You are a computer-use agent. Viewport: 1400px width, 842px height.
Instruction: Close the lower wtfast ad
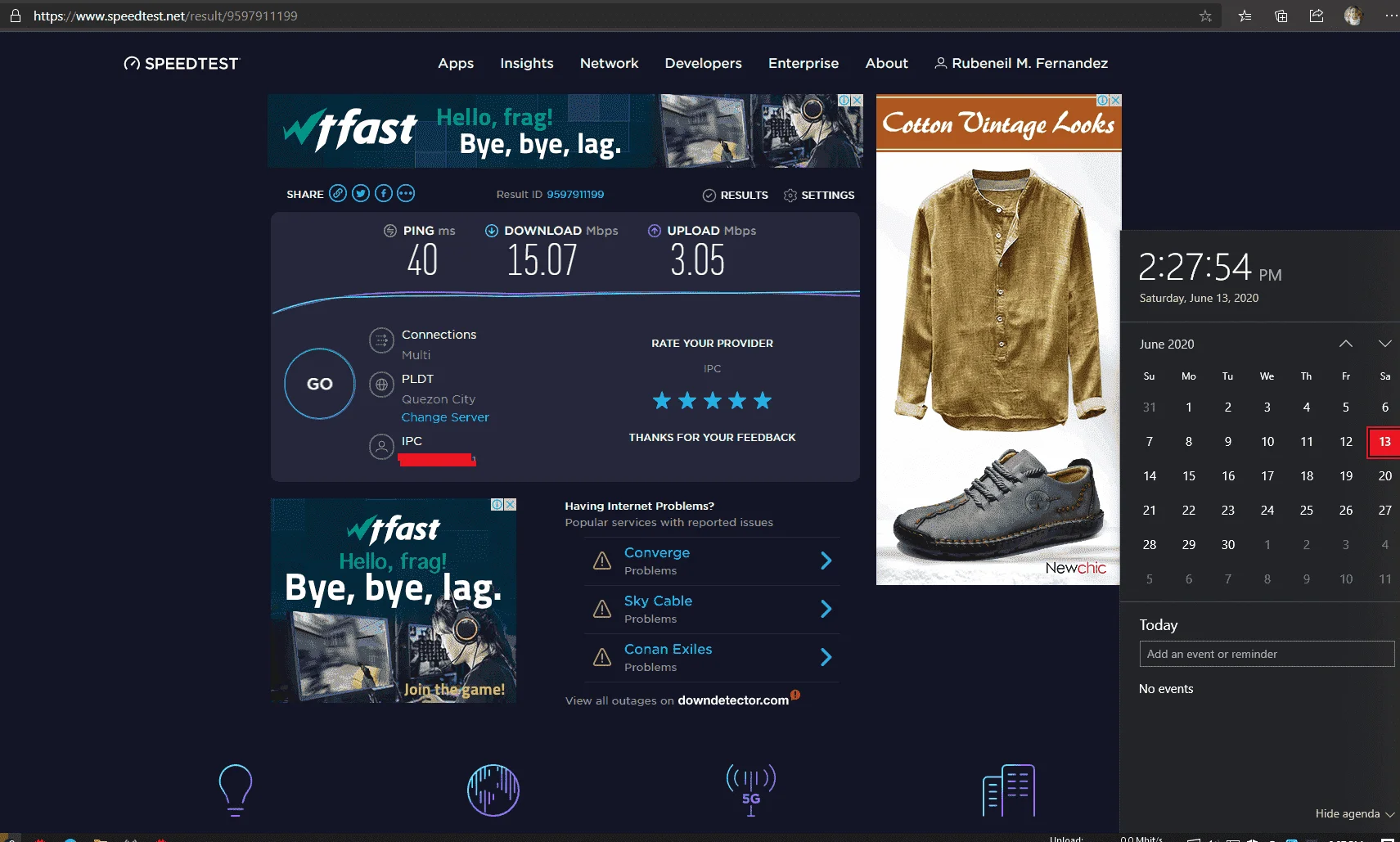(x=510, y=504)
